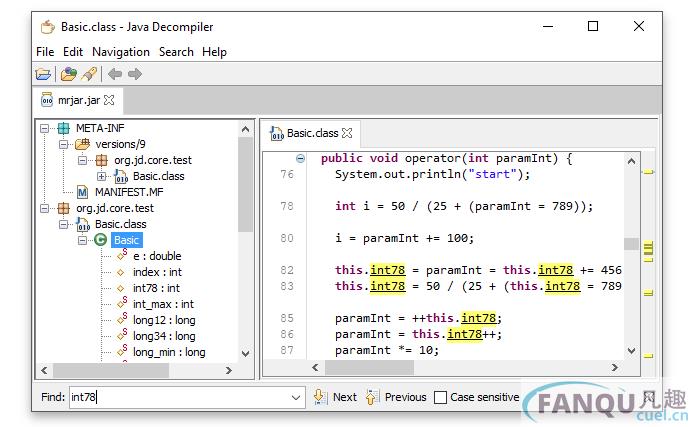Collapse the Basic class members node

point(83,240)
